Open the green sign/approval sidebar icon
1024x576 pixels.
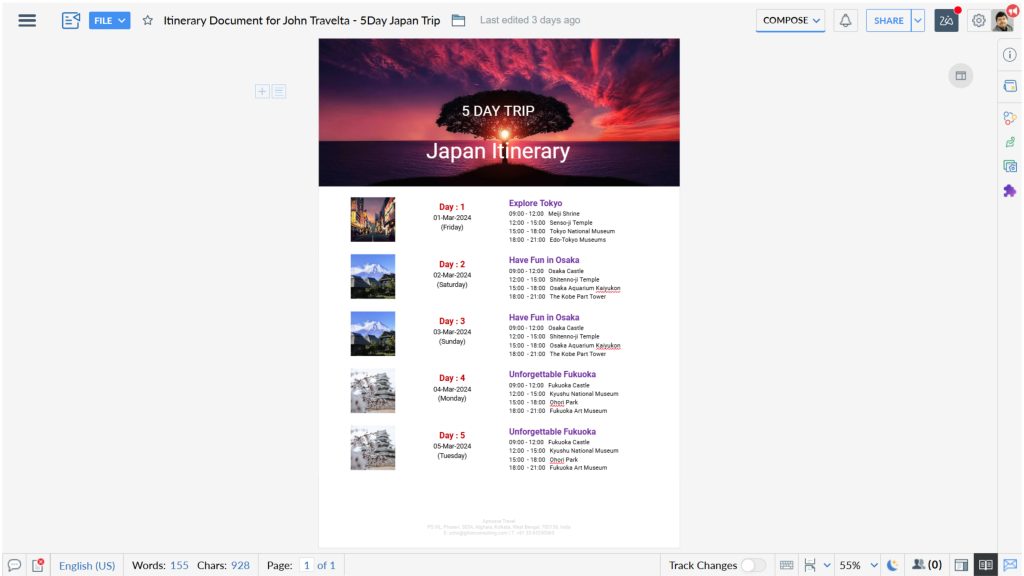pos(1010,142)
